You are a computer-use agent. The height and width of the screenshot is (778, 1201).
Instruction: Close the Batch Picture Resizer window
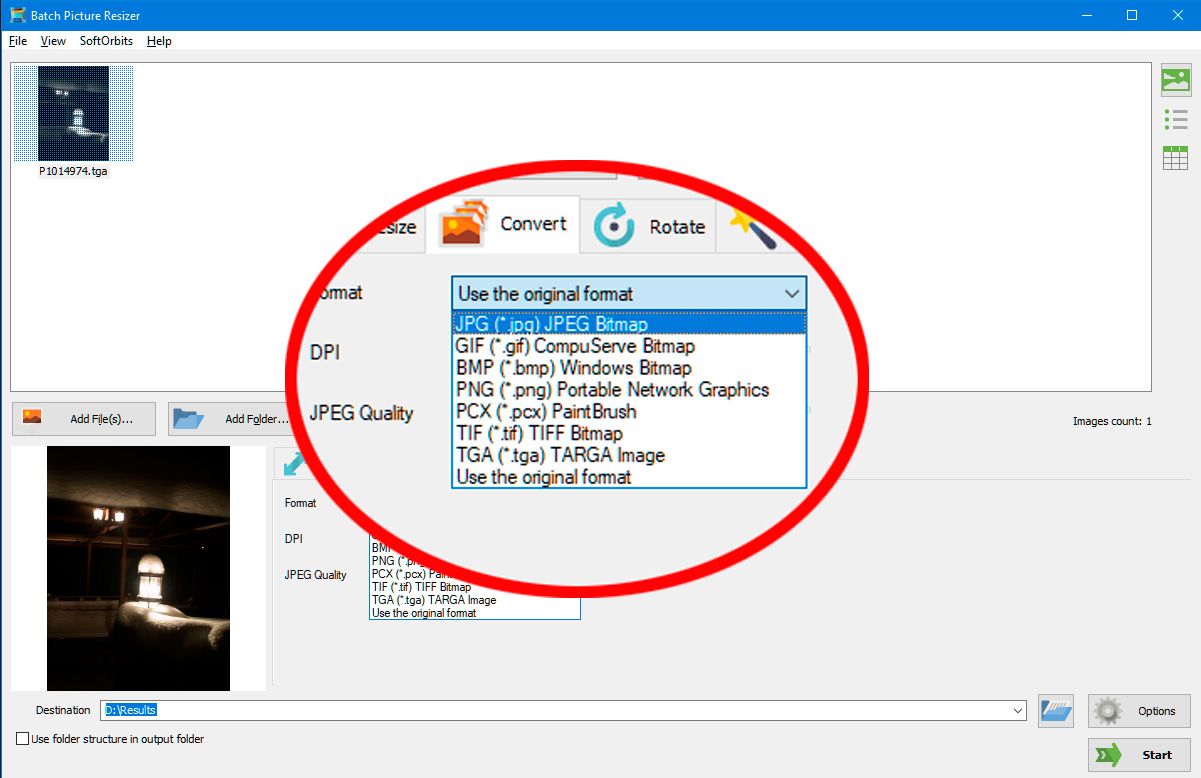click(x=1178, y=15)
